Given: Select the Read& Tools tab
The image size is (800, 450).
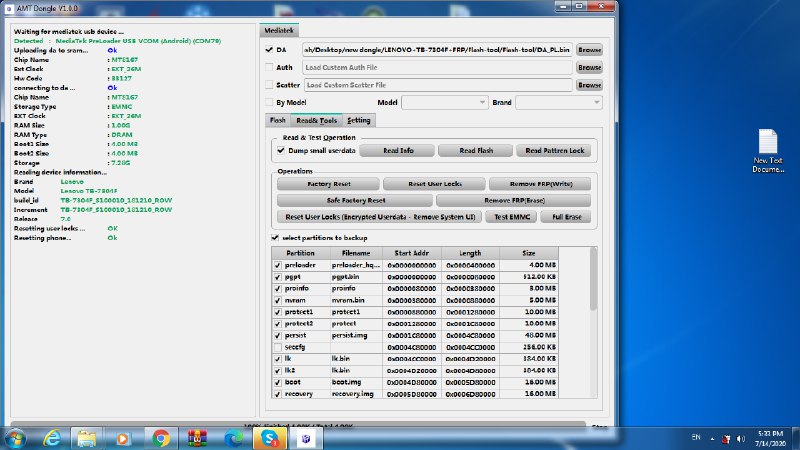Looking at the screenshot, I should (x=316, y=120).
